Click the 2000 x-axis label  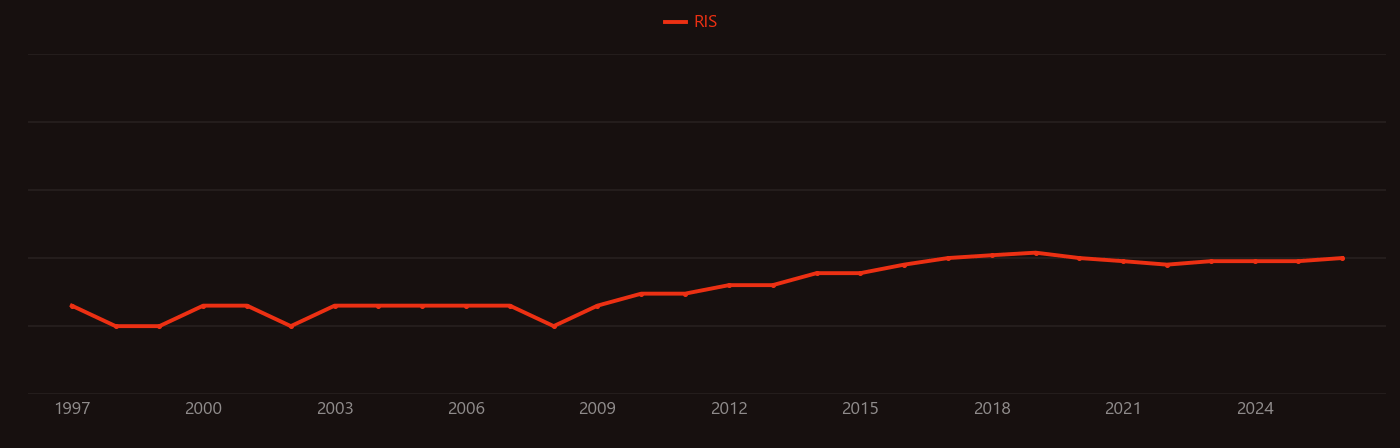(x=204, y=409)
